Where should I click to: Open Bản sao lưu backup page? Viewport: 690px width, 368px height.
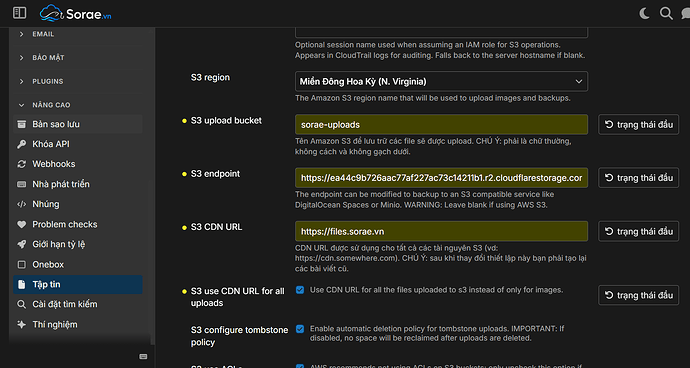pos(78,124)
